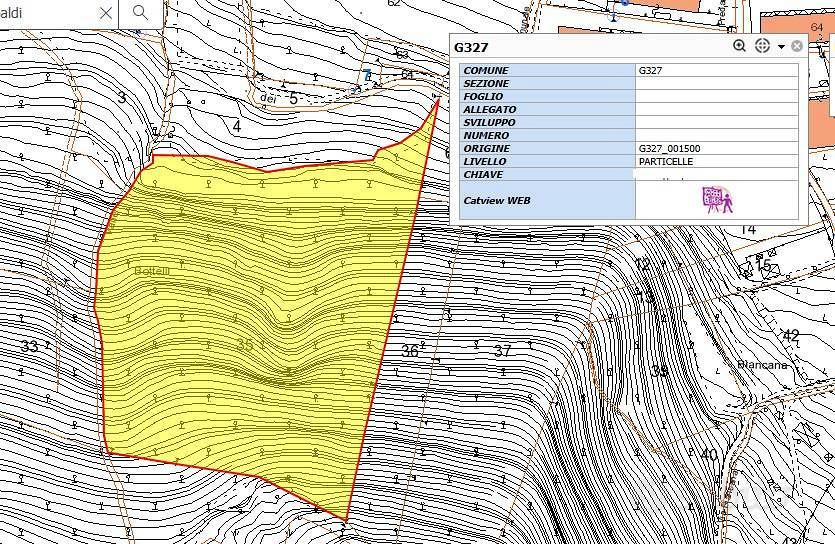Viewport: 835px width, 544px height.
Task: Center map using popup crosshair icon
Action: [762, 46]
